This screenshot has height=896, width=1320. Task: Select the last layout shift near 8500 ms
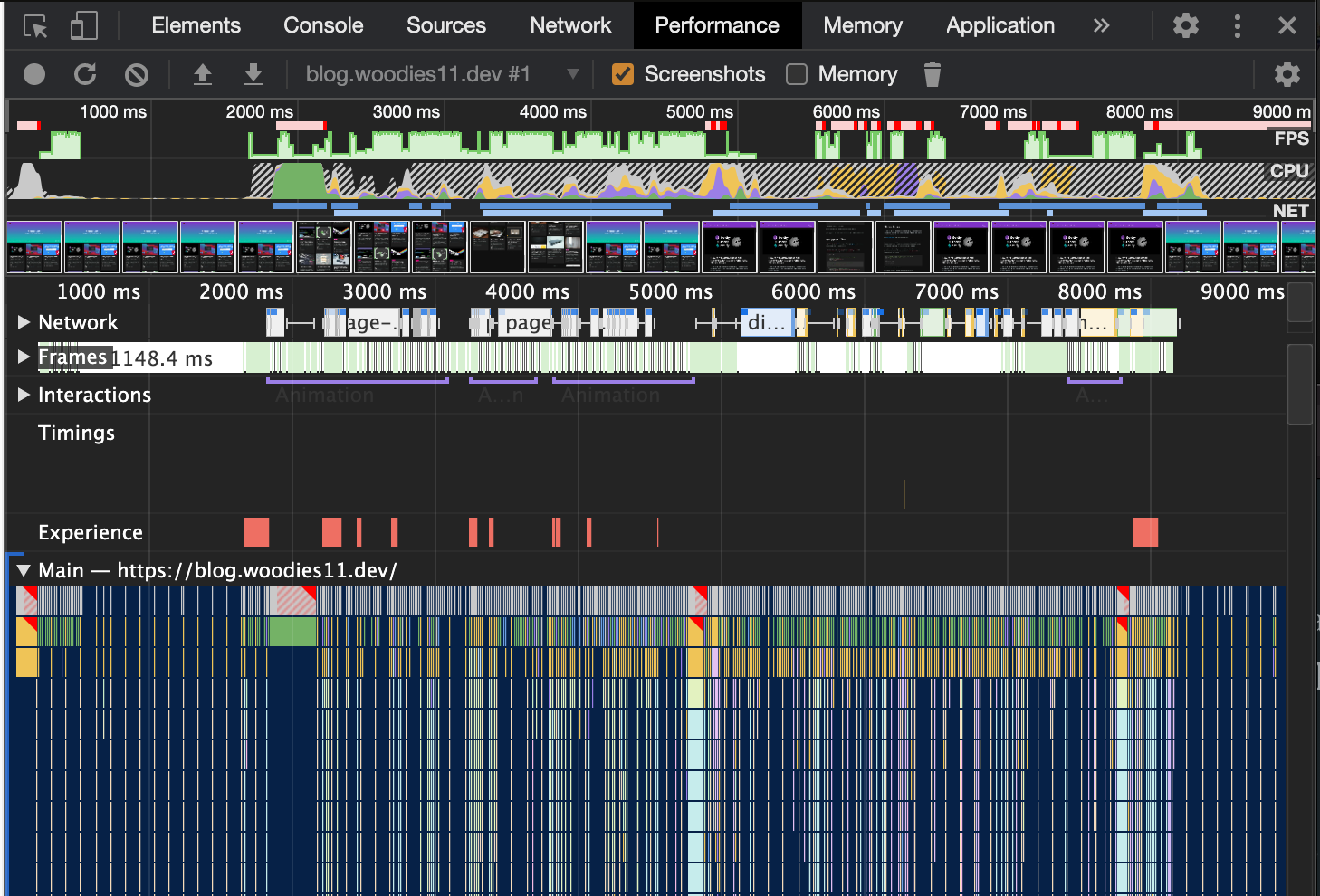click(x=1146, y=532)
